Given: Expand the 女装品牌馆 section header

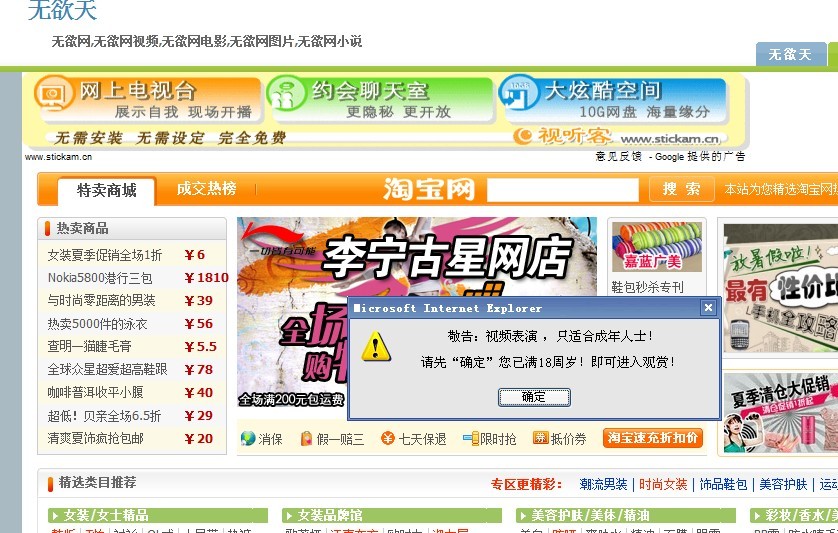Looking at the screenshot, I should tap(392, 515).
